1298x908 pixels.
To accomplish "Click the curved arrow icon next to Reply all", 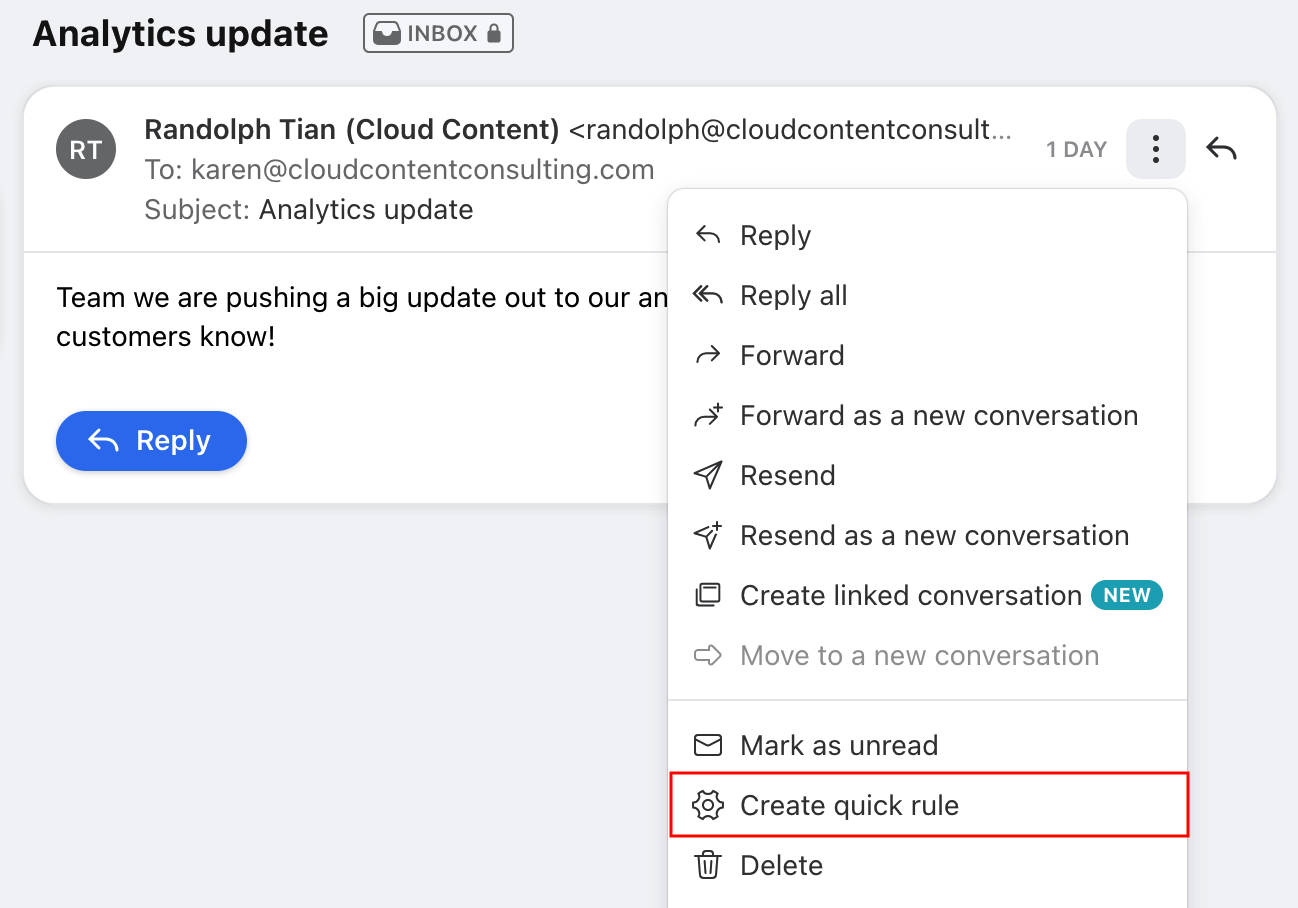I will tap(708, 294).
